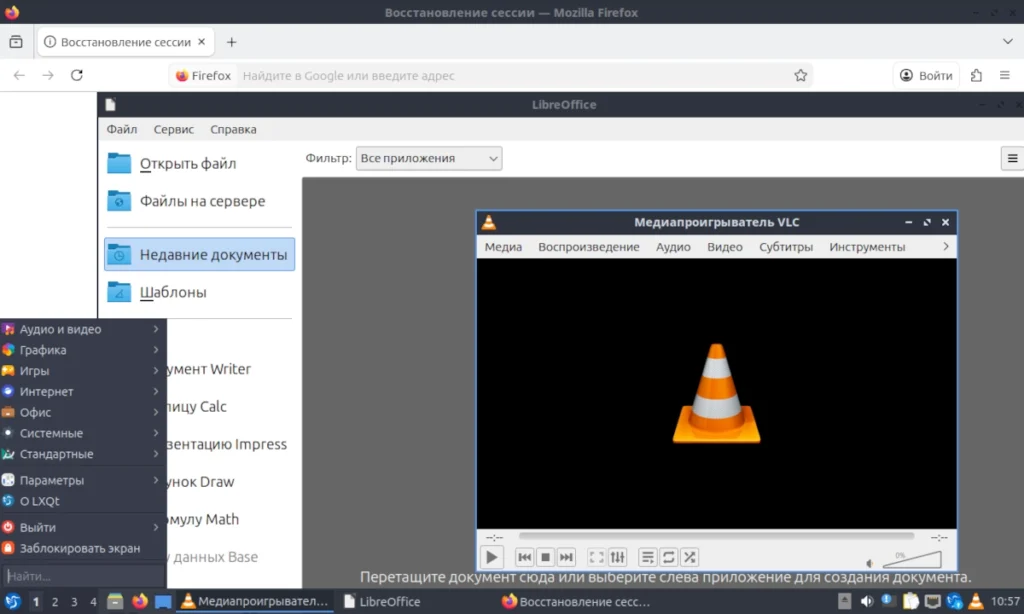
Task: Click the clipboard tray icon
Action: coord(910,602)
